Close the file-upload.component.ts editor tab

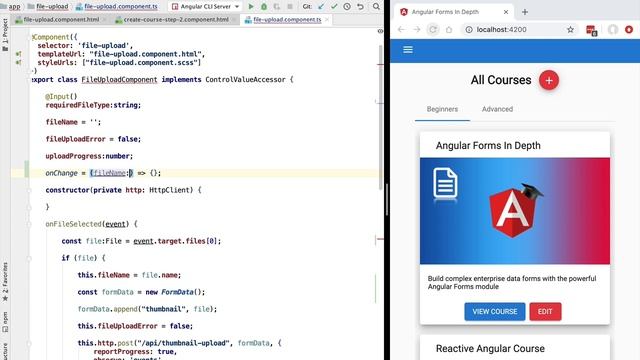[327, 20]
